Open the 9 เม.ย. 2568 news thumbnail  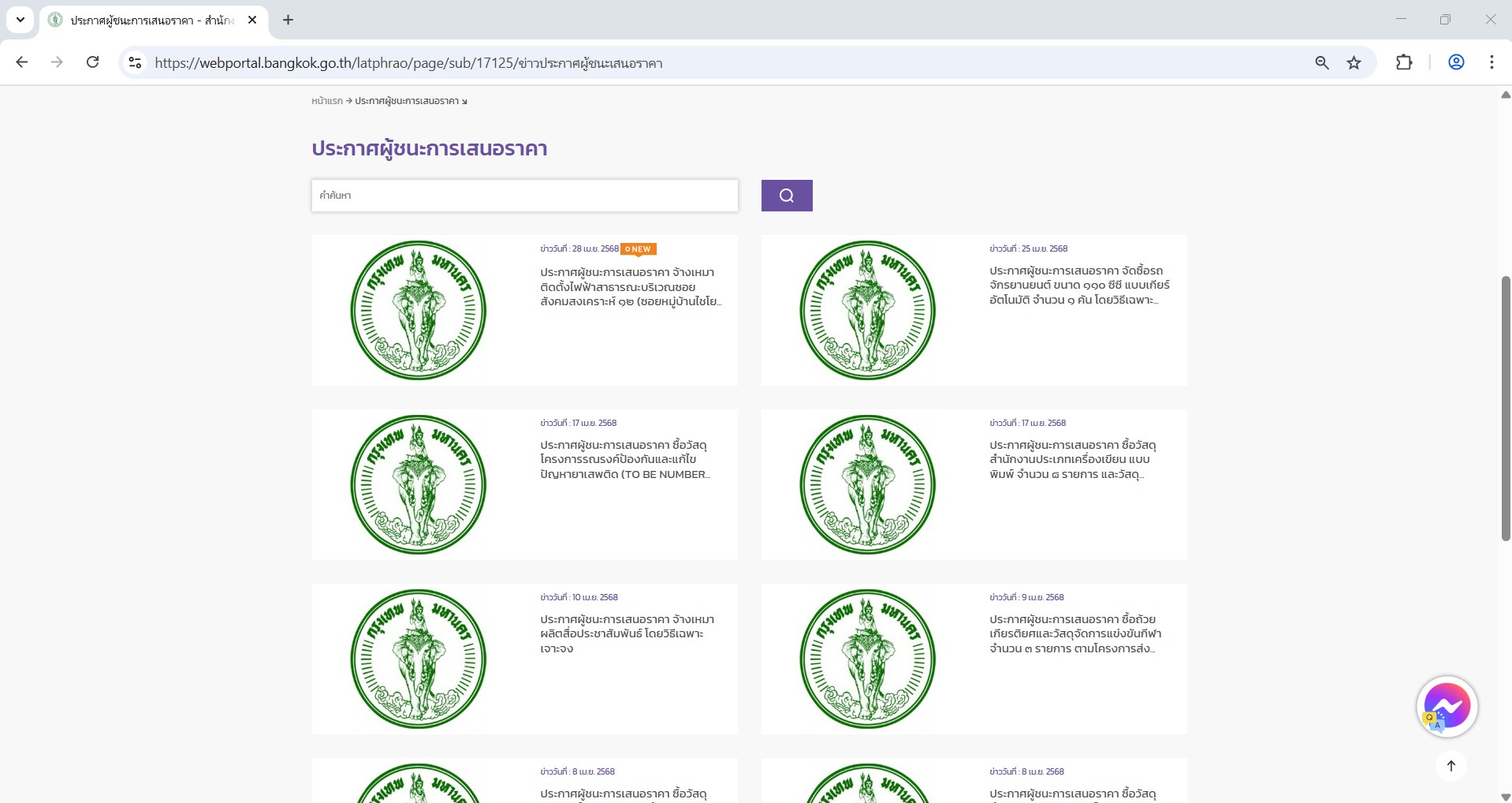point(868,659)
